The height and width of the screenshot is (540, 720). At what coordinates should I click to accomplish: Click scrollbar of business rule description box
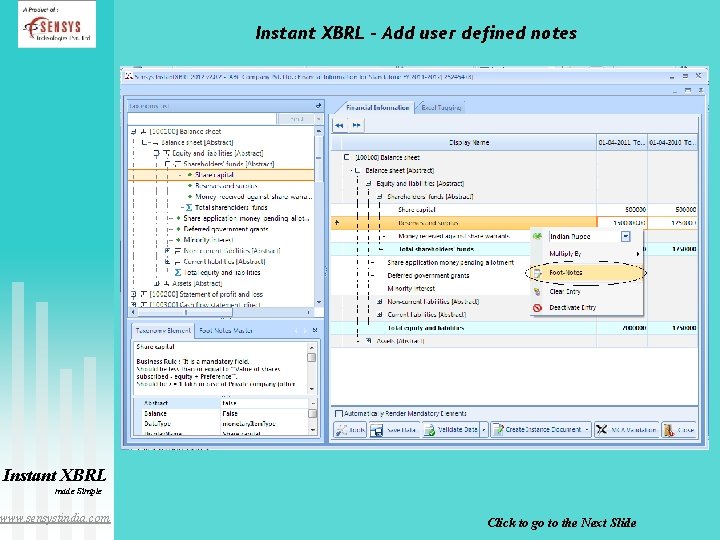click(x=312, y=368)
